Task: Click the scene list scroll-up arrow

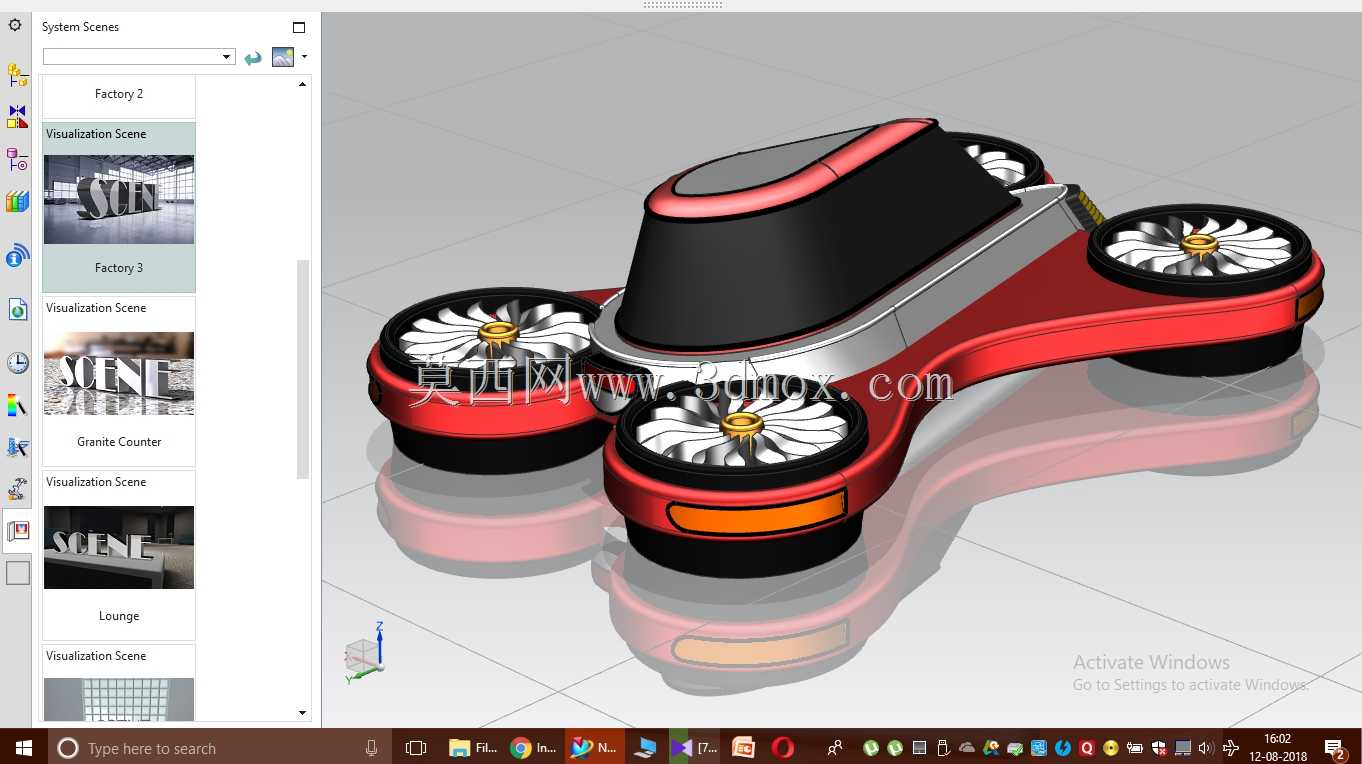Action: (303, 85)
